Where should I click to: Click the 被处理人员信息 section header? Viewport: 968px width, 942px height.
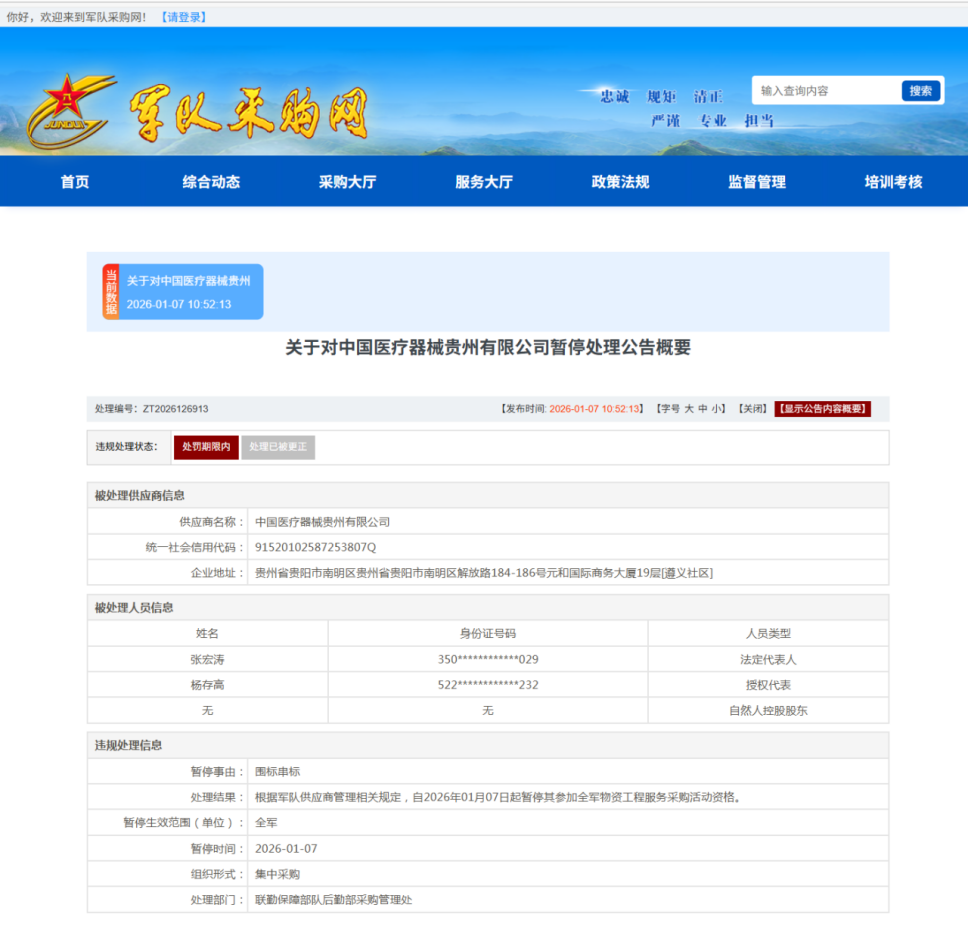pos(488,607)
